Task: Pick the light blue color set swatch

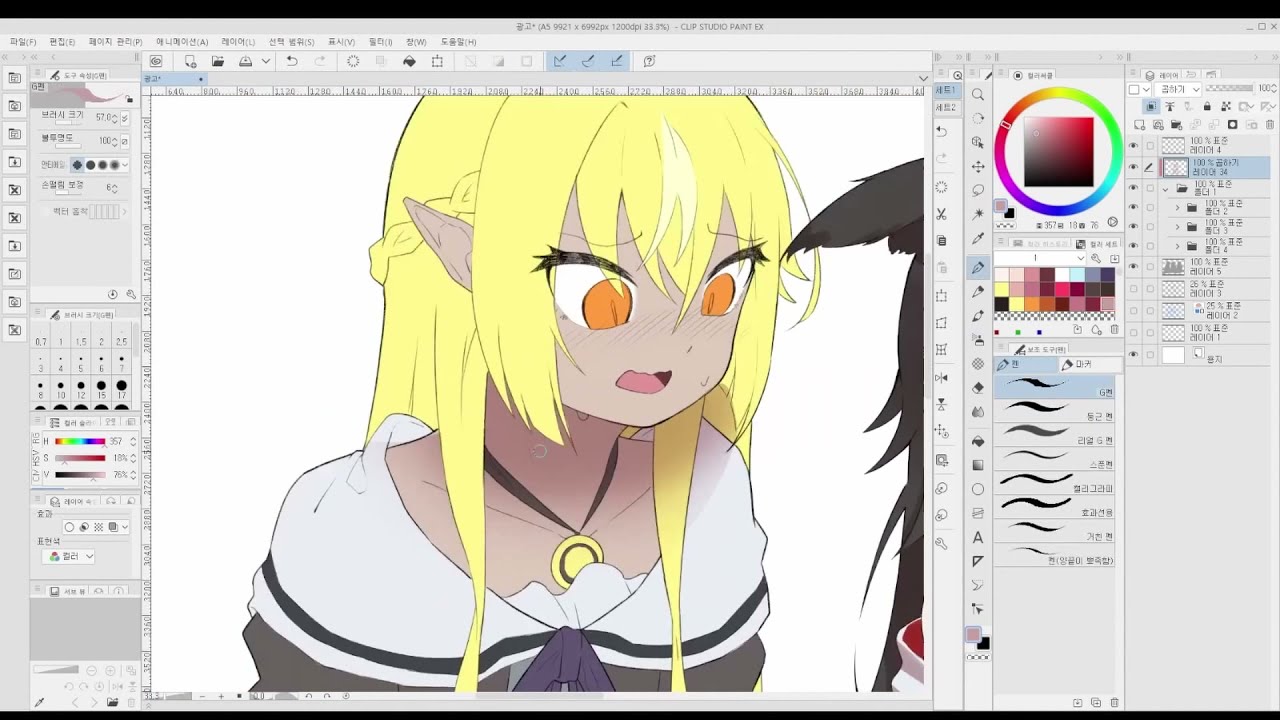Action: pos(1076,275)
